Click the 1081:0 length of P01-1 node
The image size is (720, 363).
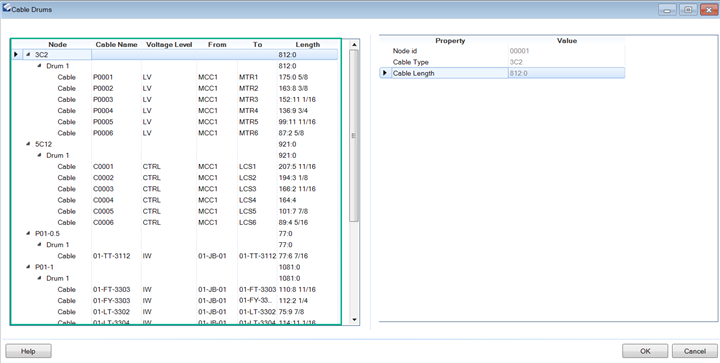(289, 267)
